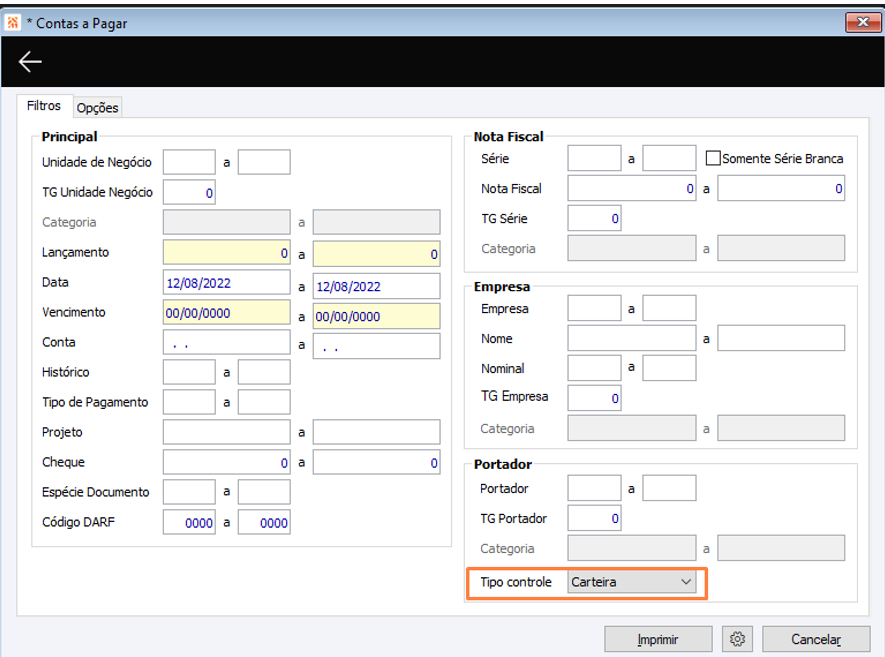Click the Nota Fiscal end number field
The width and height of the screenshot is (885, 657).
[781, 188]
